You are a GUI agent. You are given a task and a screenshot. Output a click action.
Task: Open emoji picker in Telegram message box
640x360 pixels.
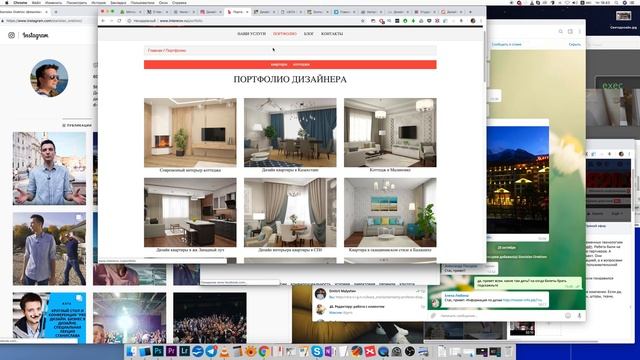point(568,316)
